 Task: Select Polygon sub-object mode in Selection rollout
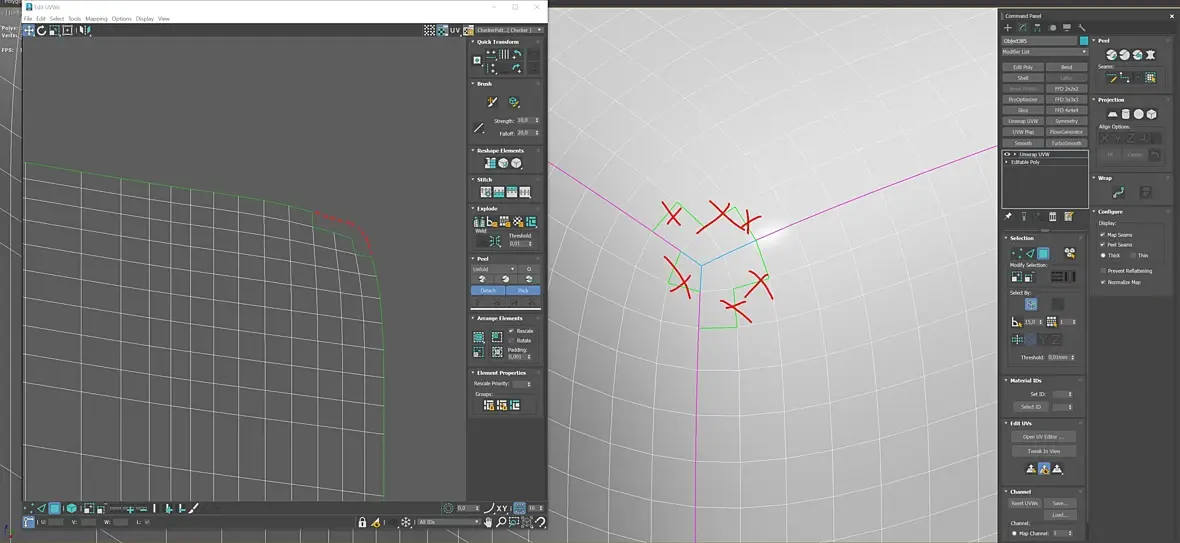[x=1043, y=254]
